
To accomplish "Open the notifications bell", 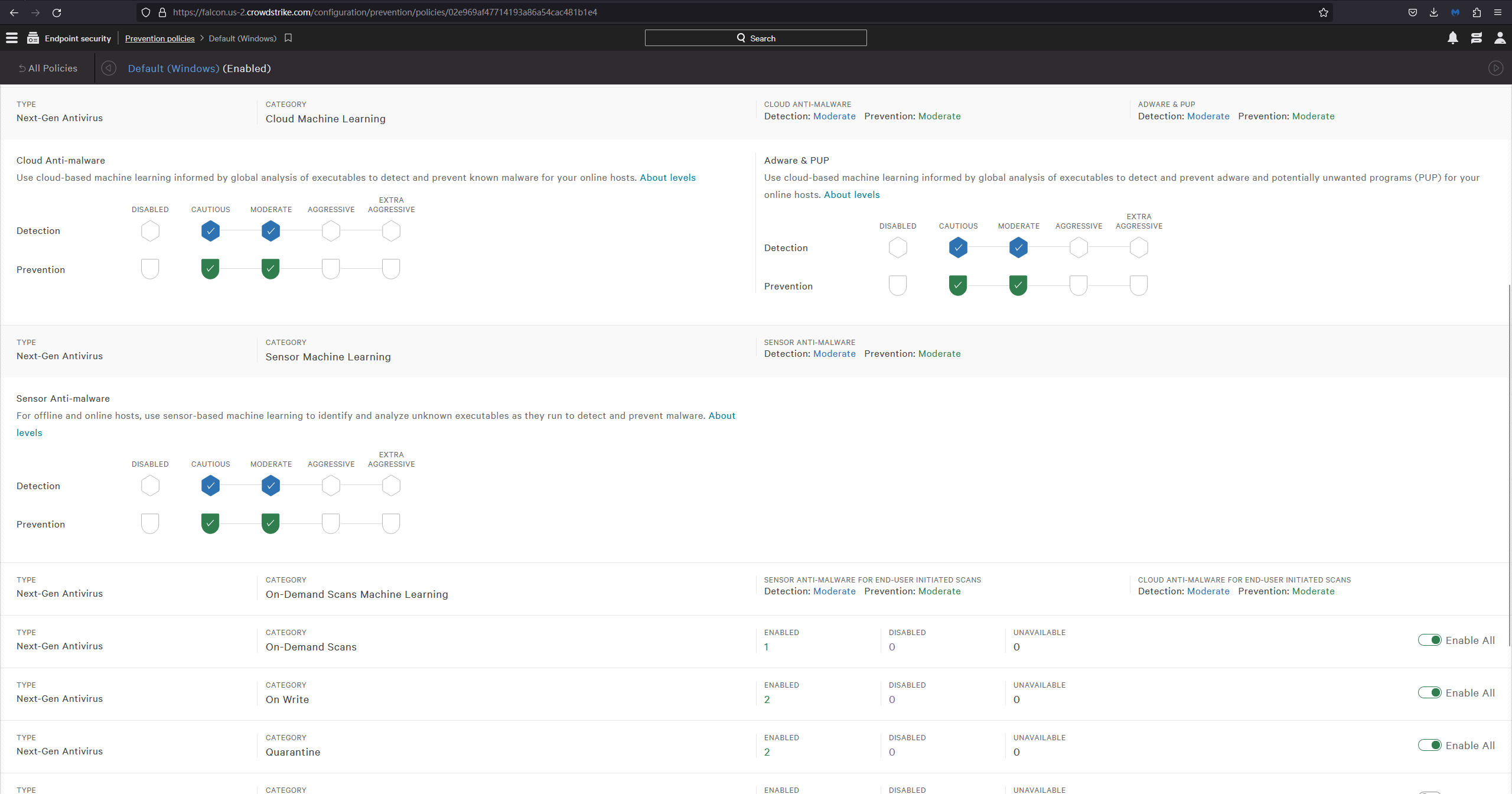I will [x=1453, y=38].
